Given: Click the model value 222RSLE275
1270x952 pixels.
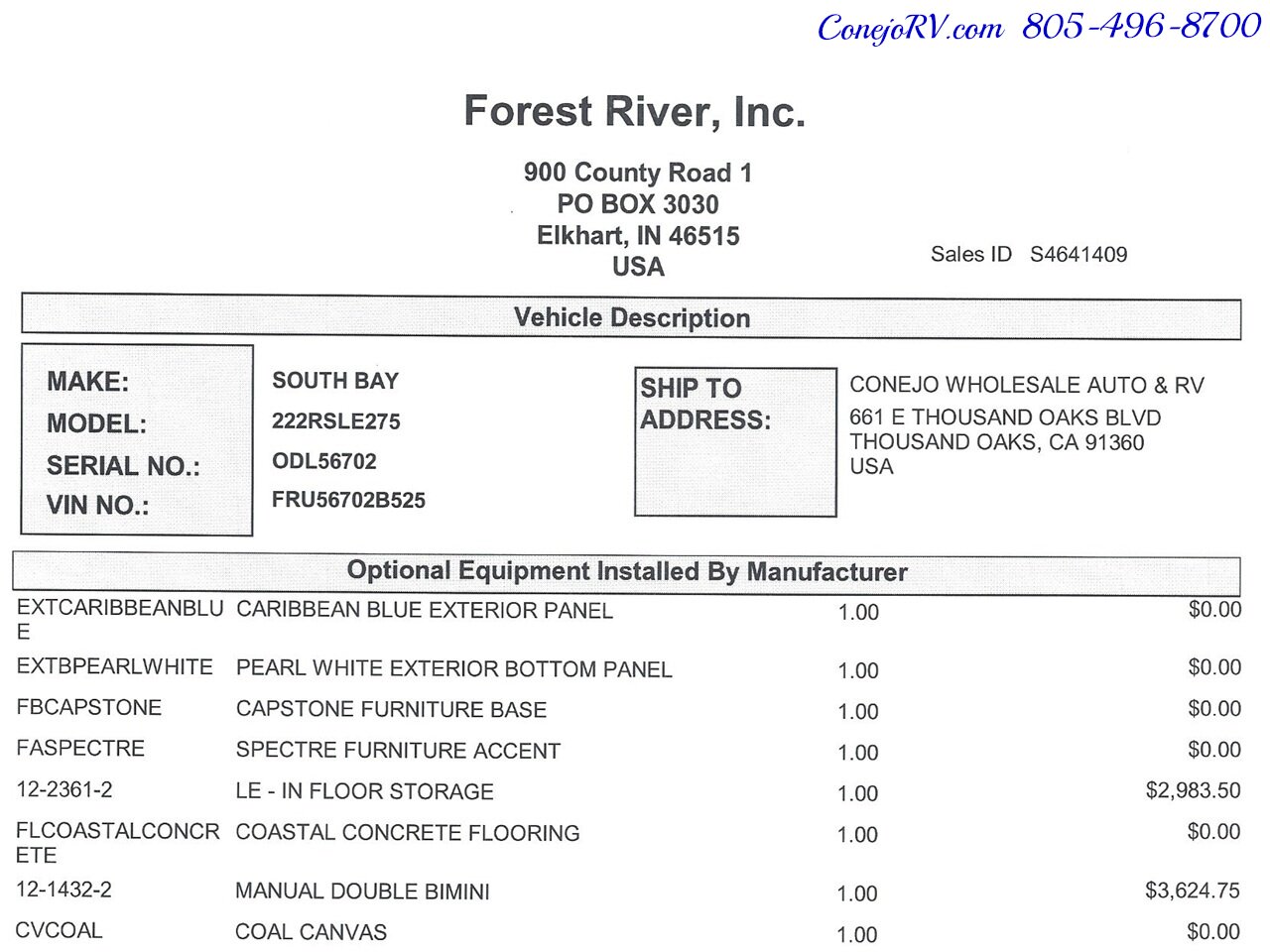Looking at the screenshot, I should click(x=336, y=421).
